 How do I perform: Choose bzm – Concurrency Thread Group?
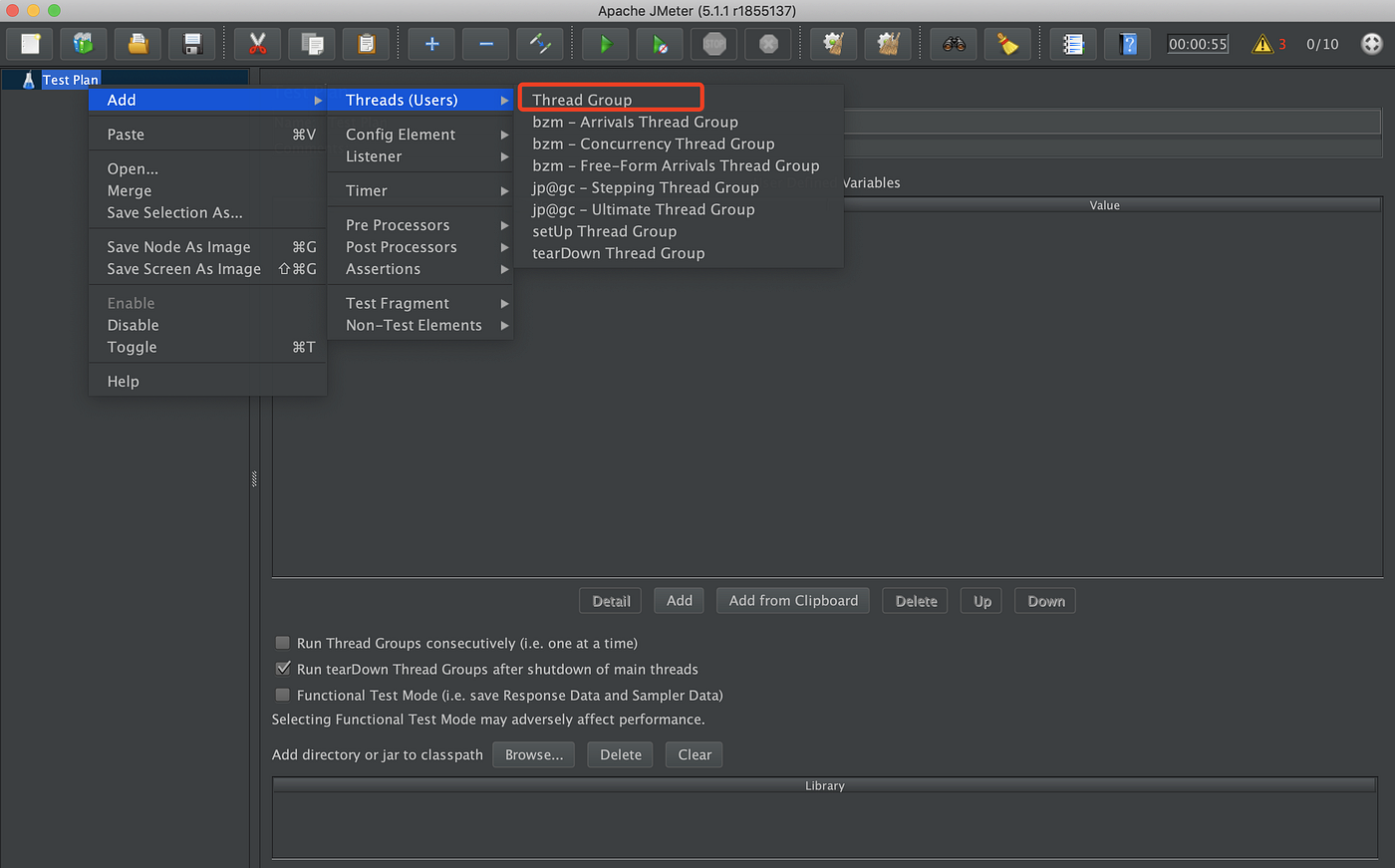[x=653, y=144]
